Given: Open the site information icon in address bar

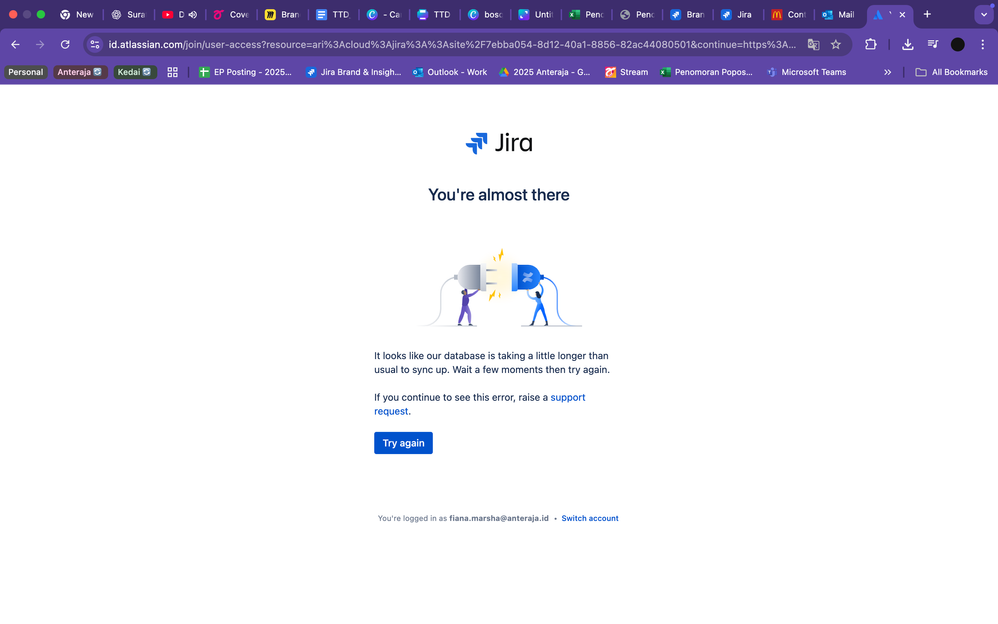Looking at the screenshot, I should coord(93,44).
